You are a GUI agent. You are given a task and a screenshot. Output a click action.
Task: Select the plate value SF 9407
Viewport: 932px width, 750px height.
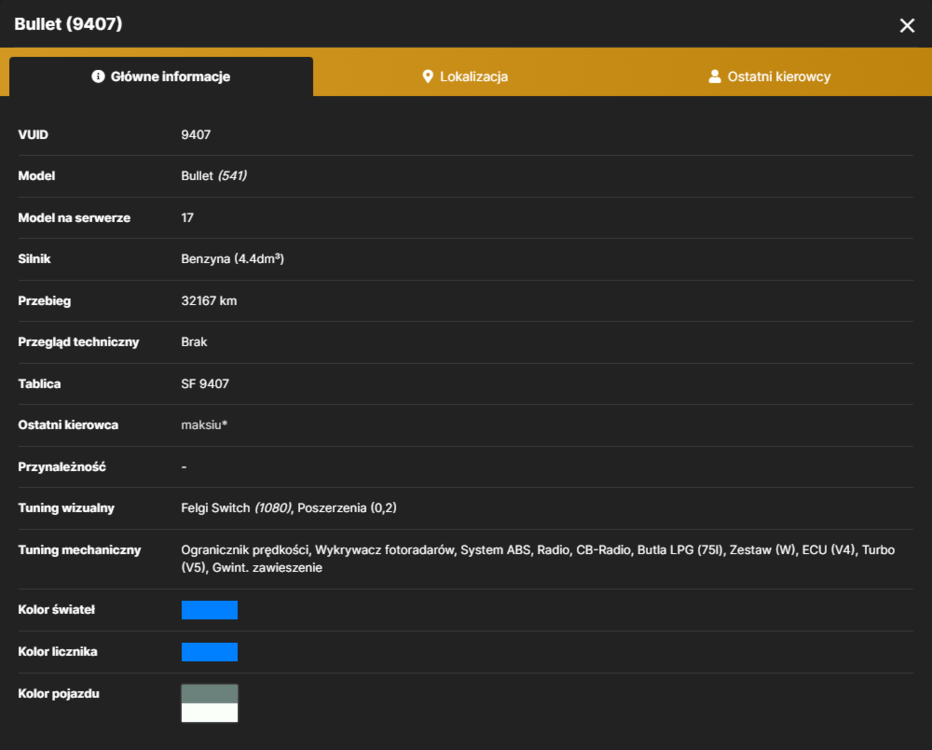tap(205, 384)
